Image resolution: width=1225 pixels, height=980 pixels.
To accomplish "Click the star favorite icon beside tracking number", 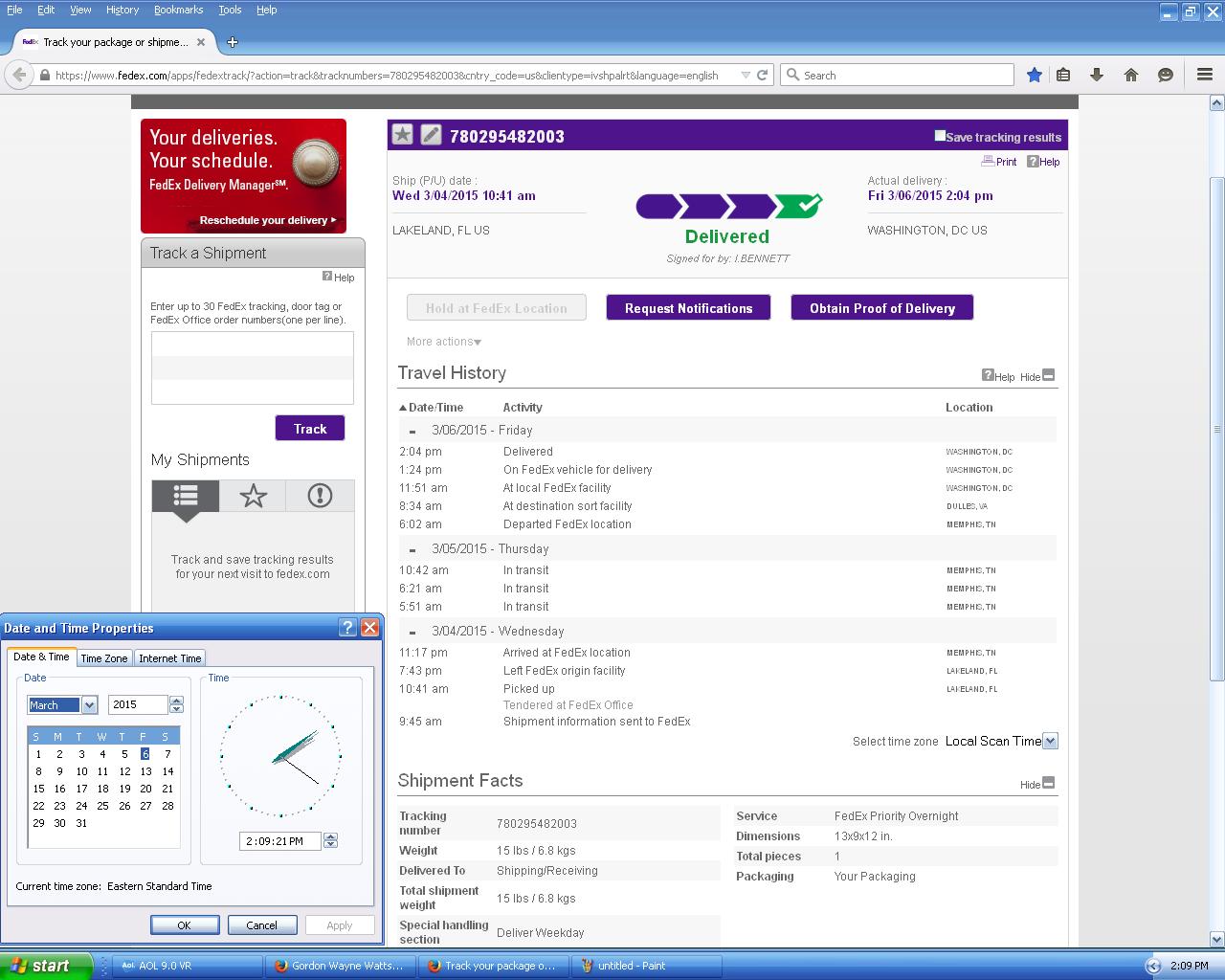I will [403, 135].
